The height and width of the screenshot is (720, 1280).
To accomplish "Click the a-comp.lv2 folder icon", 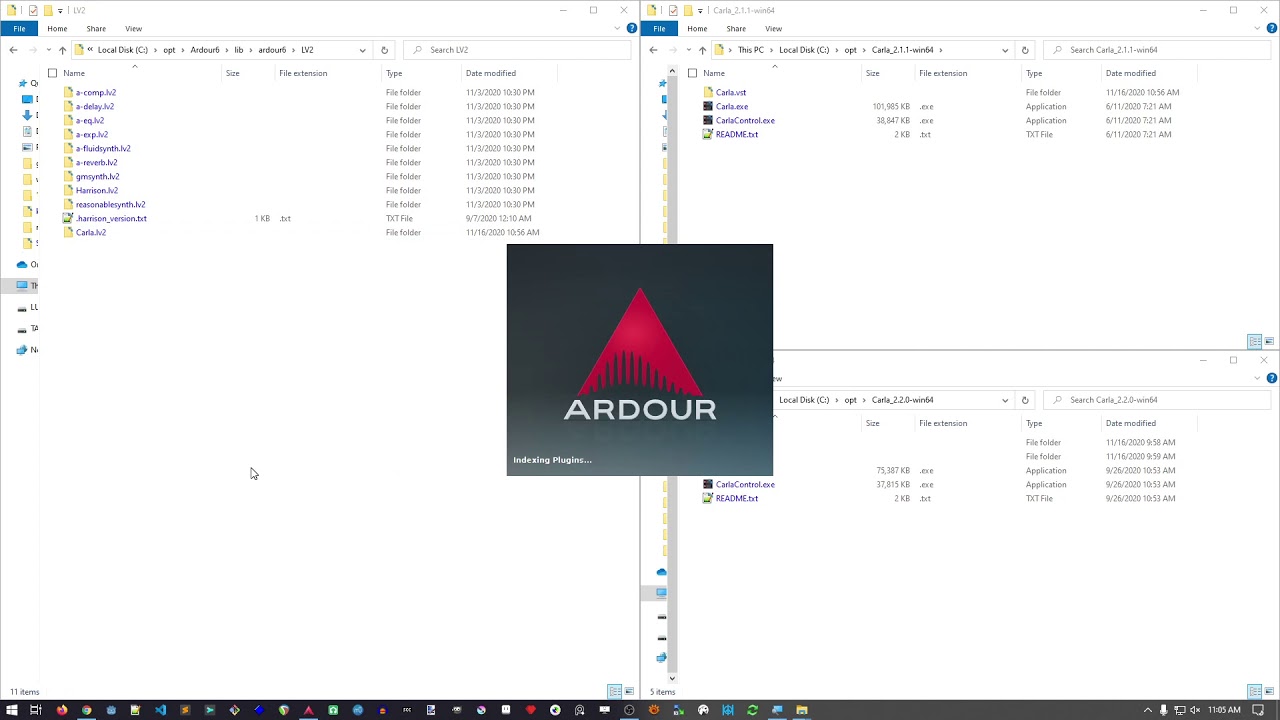I will pyautogui.click(x=68, y=92).
